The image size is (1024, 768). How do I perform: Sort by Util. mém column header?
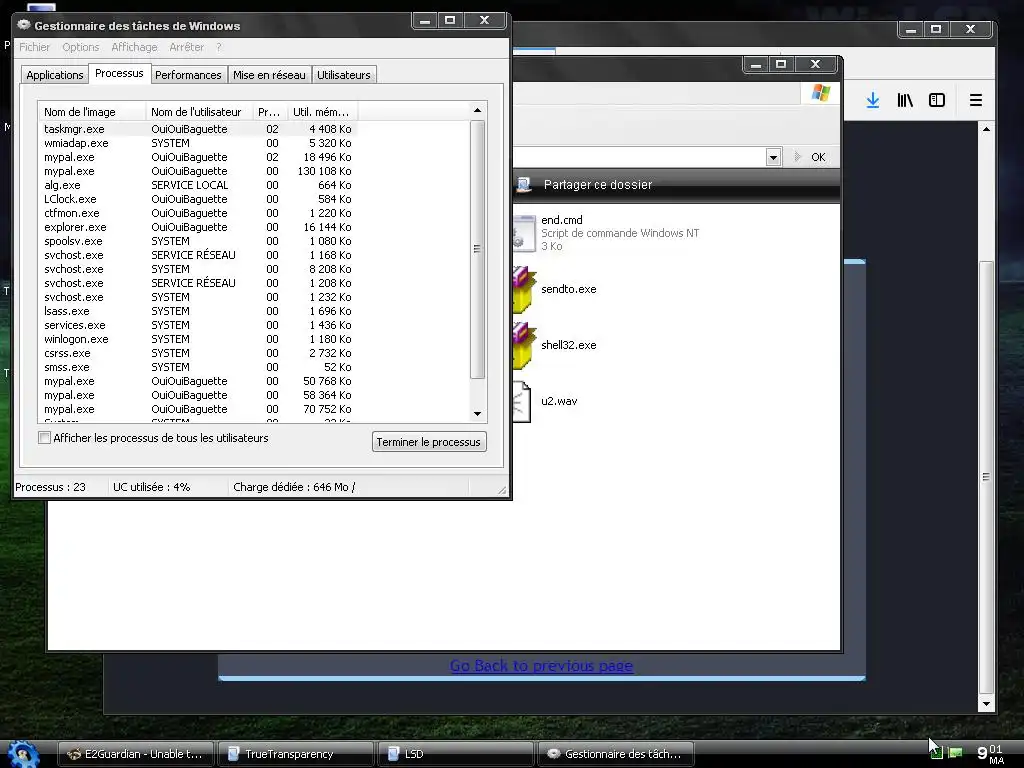pyautogui.click(x=323, y=112)
